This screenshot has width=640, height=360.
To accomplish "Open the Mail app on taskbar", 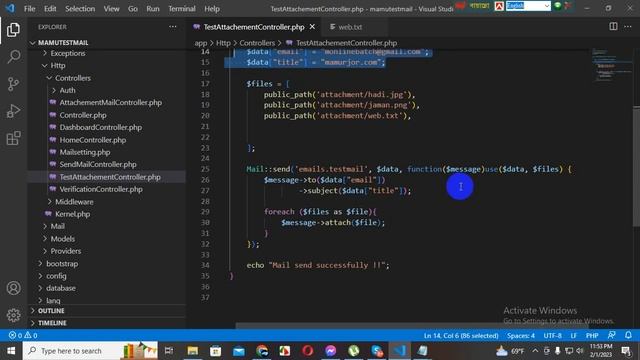I will tap(239, 351).
